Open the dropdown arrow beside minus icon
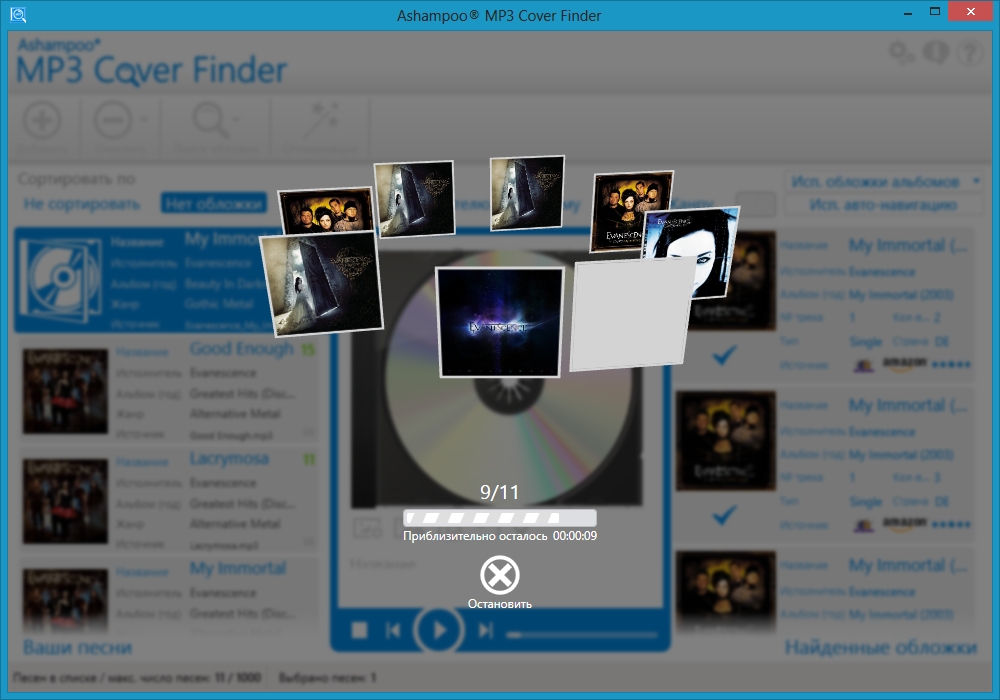The height and width of the screenshot is (700, 1000). click(x=145, y=119)
